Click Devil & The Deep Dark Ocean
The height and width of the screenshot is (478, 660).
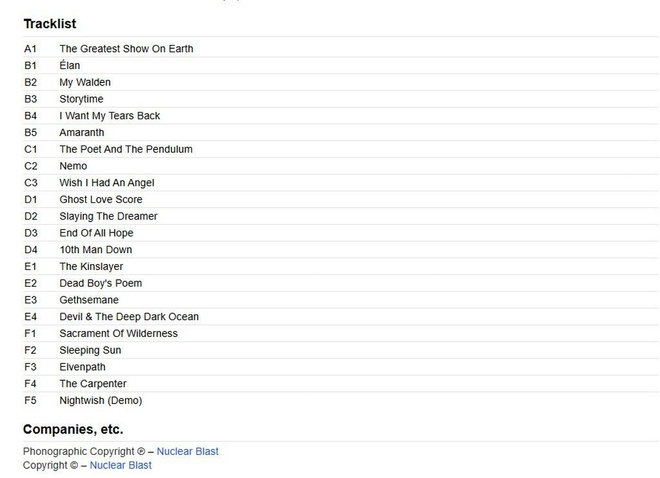[x=129, y=317]
